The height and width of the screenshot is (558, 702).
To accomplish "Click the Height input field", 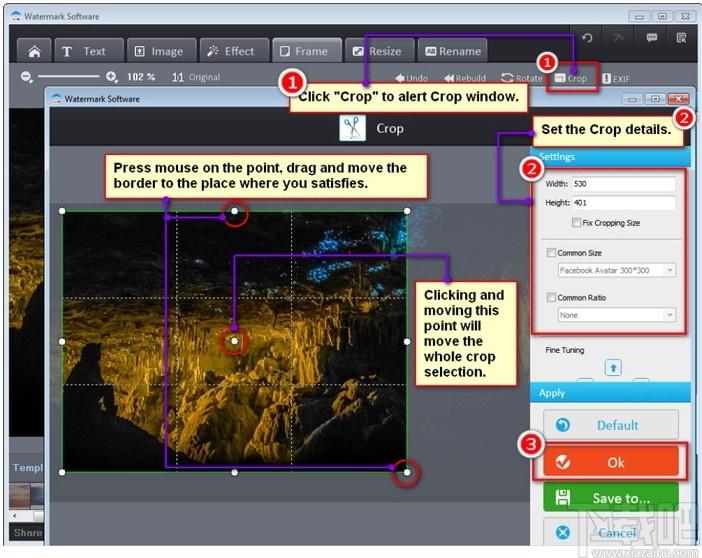I will click(624, 203).
